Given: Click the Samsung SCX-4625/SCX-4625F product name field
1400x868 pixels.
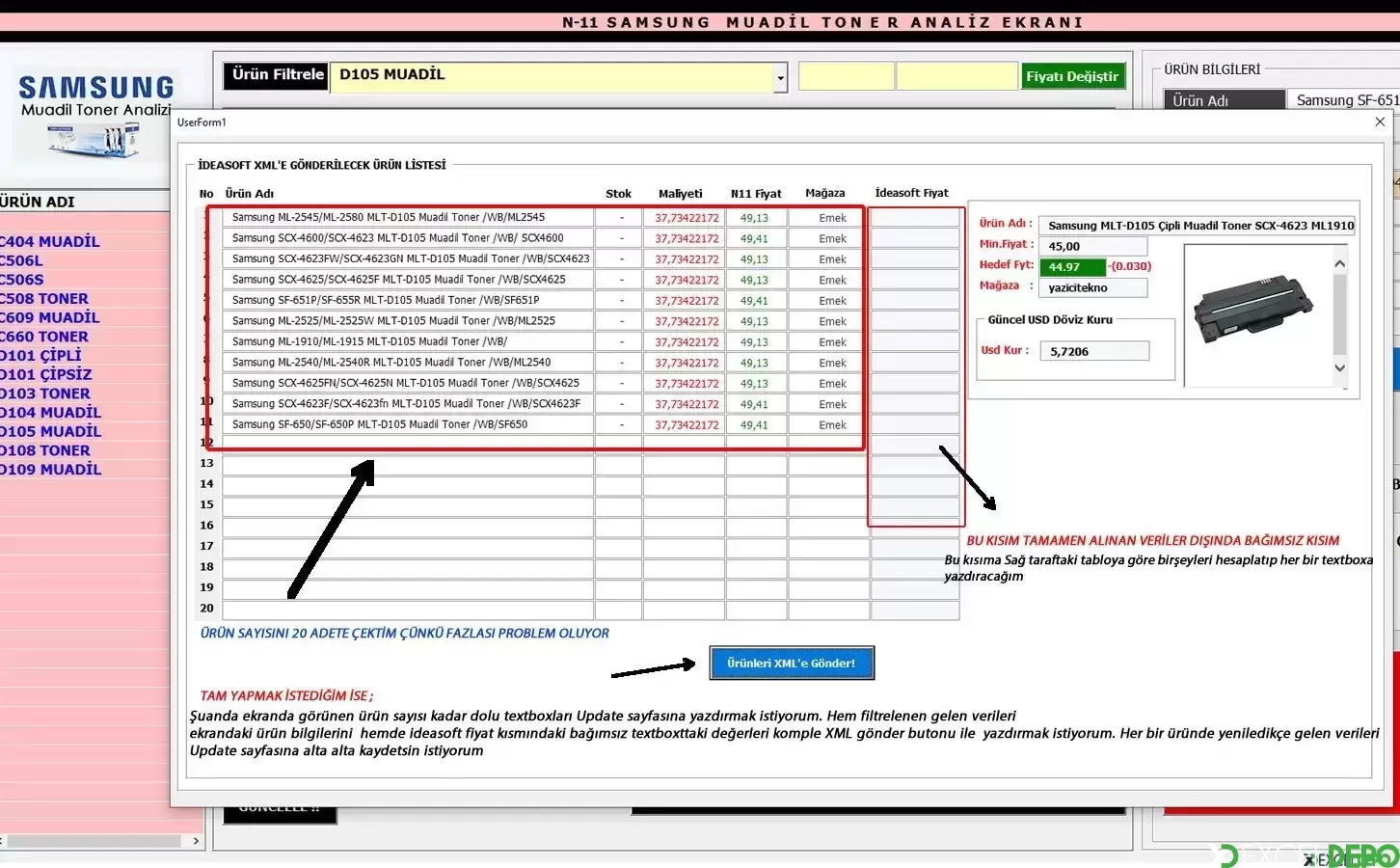Looking at the screenshot, I should click(x=408, y=280).
